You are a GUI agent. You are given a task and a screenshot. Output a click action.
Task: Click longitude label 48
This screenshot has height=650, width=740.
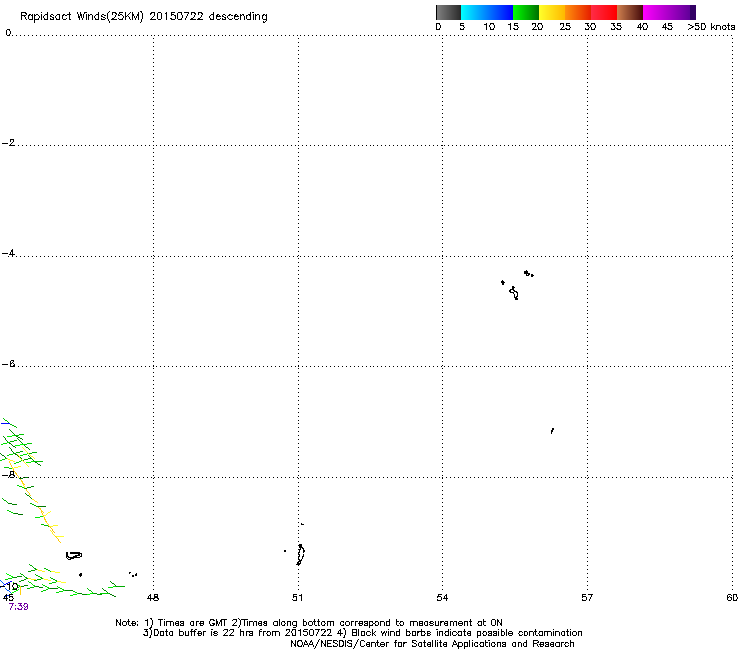point(153,598)
